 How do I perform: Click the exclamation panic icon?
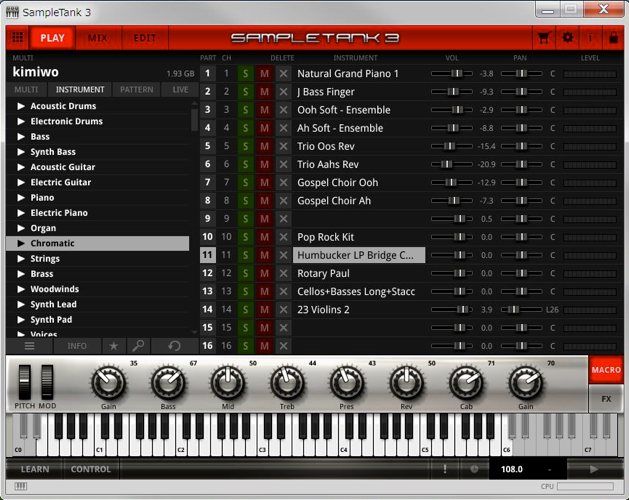click(x=444, y=469)
